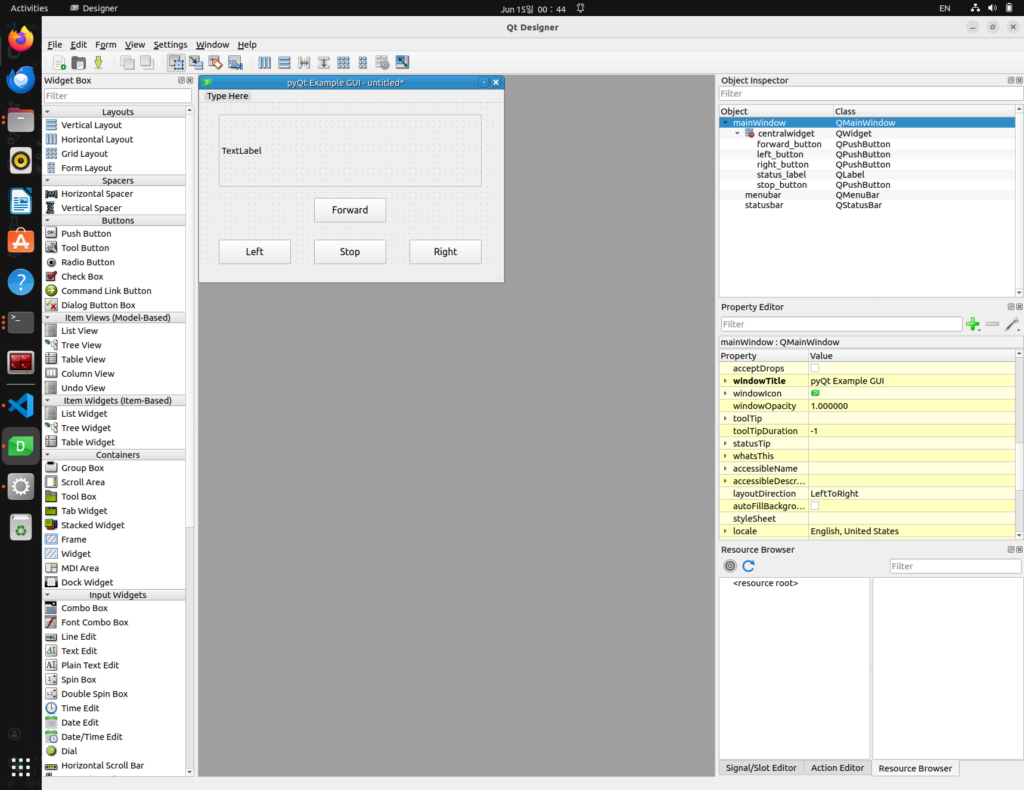
Task: Open Visual Studio Code from the dock
Action: click(21, 405)
